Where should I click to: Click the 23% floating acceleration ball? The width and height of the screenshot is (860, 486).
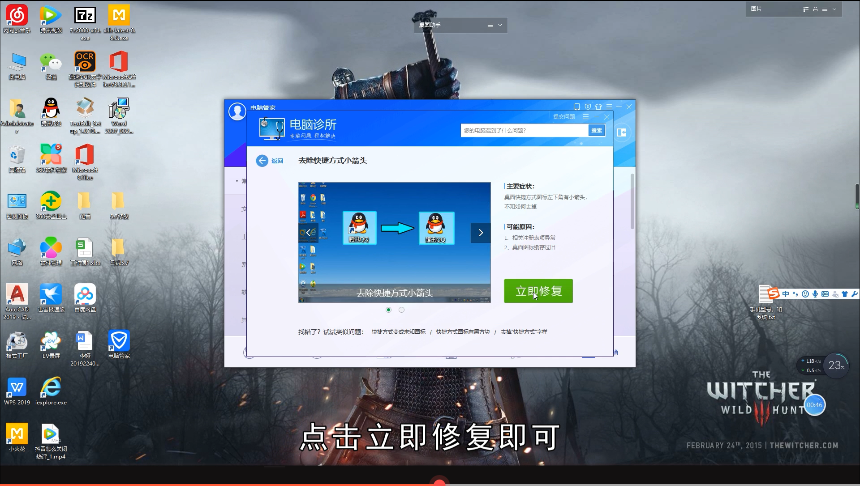coord(836,365)
